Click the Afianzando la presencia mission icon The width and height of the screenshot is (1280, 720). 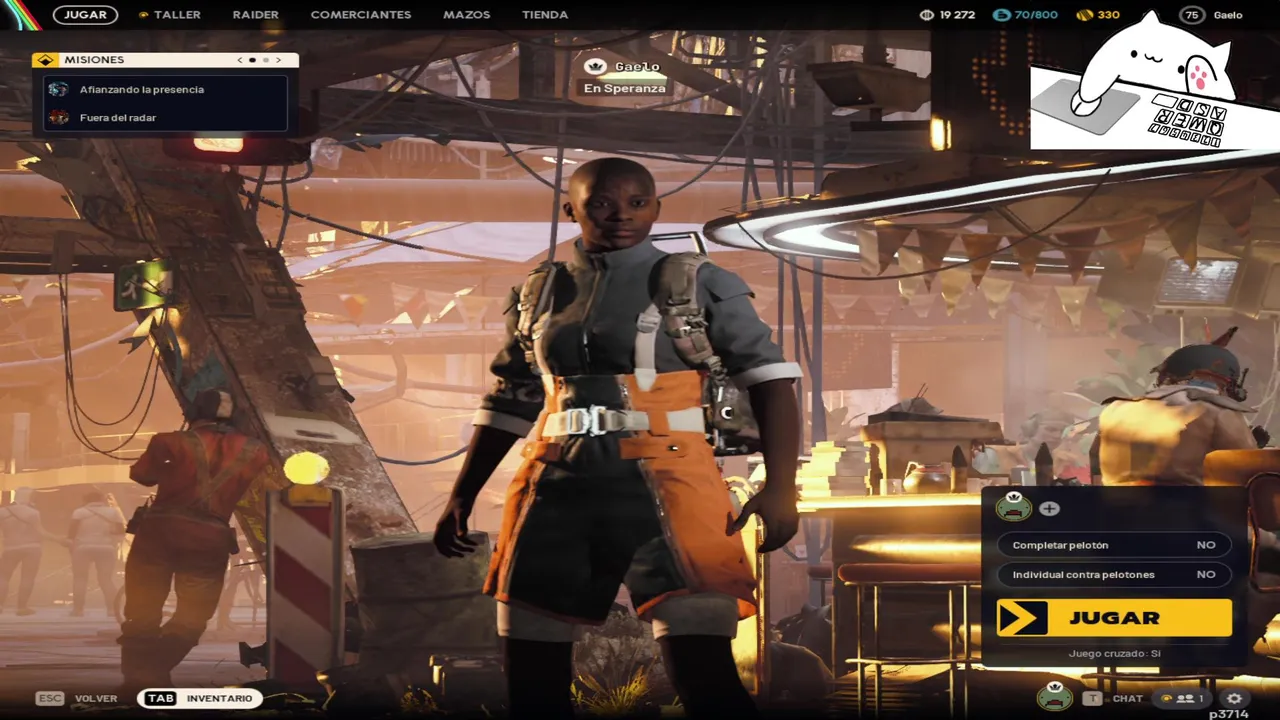tap(59, 89)
